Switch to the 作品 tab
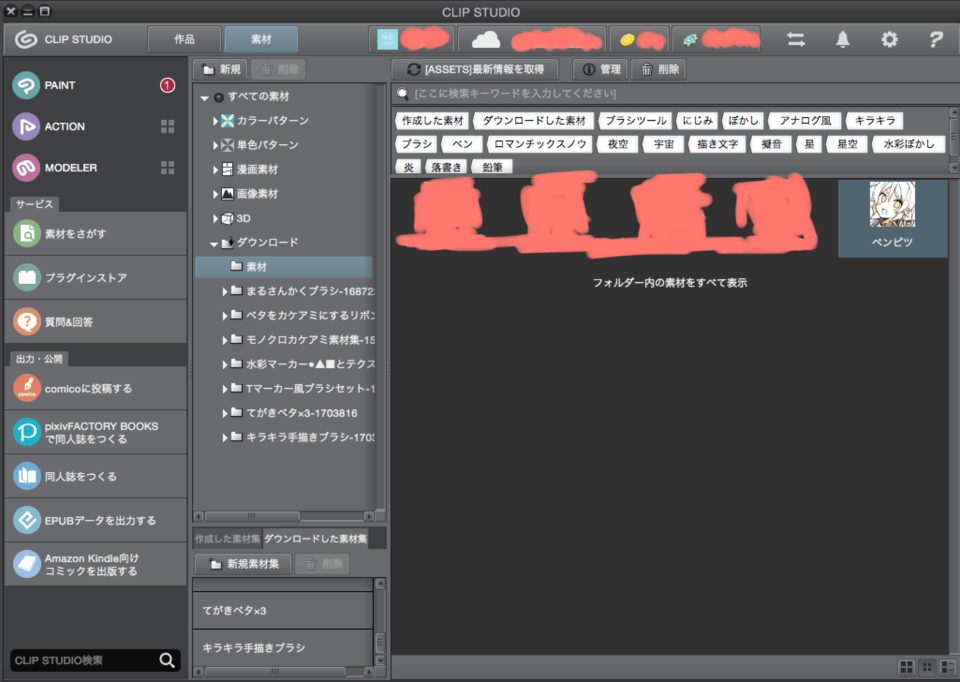Image resolution: width=960 pixels, height=682 pixels. point(184,39)
